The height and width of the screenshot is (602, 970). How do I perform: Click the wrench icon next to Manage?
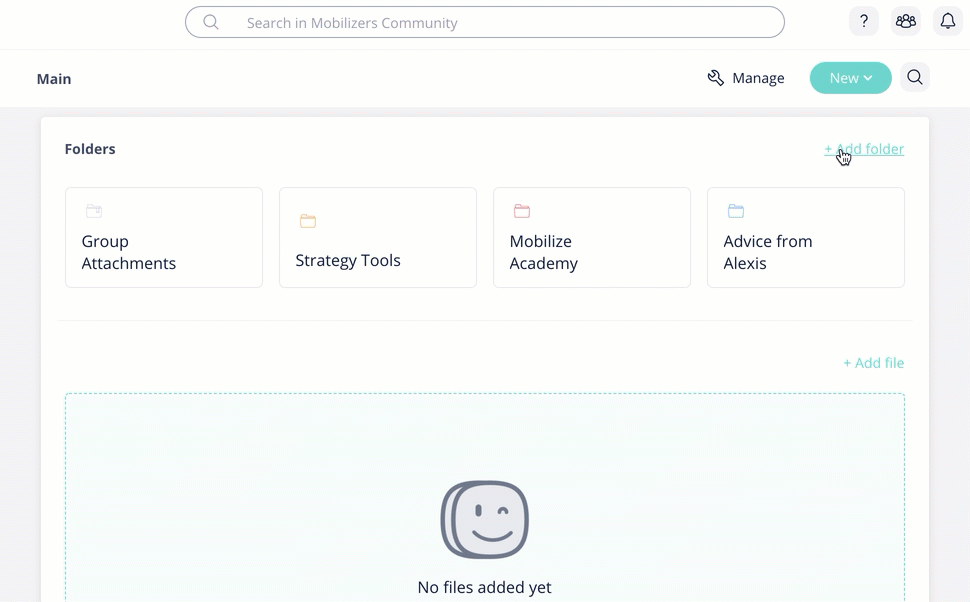[x=716, y=78]
